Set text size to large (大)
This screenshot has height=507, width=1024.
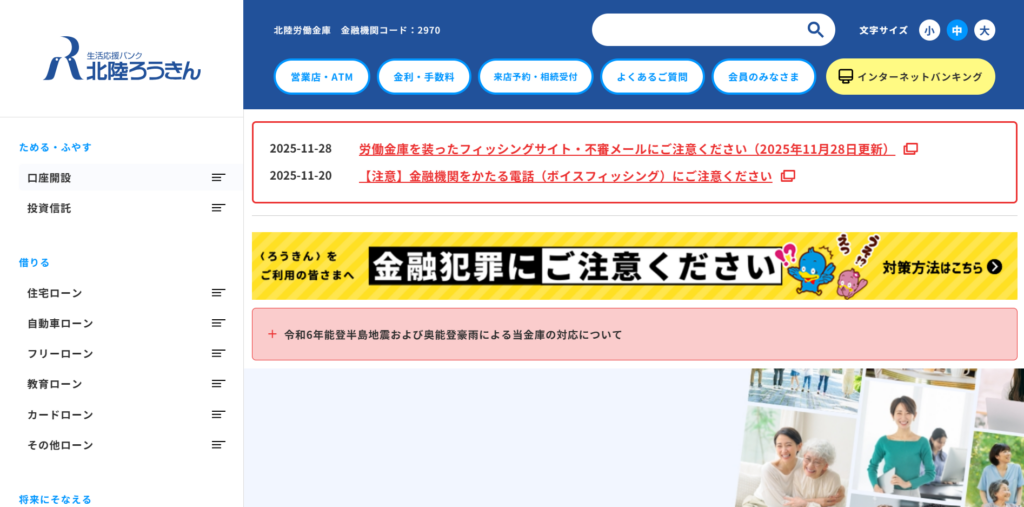click(985, 31)
